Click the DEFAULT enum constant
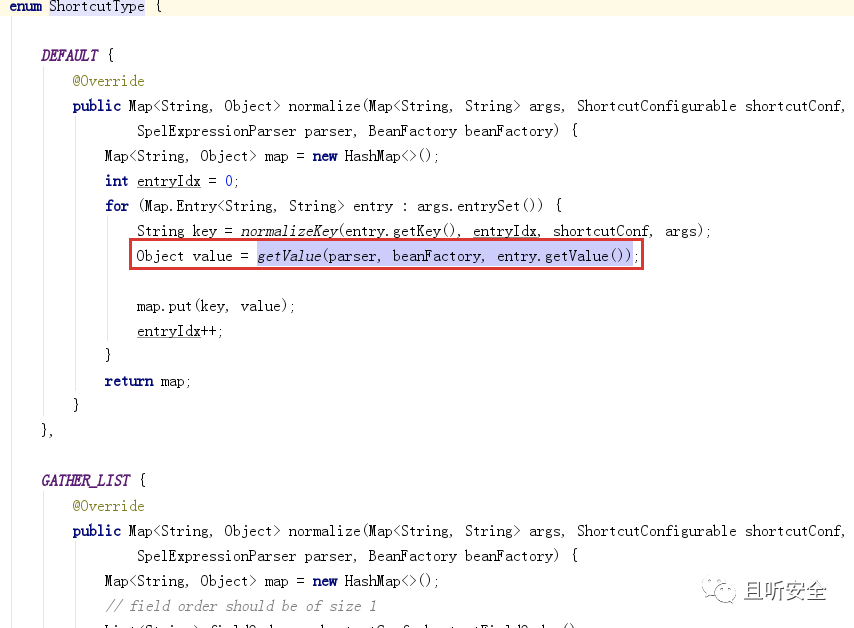 point(70,55)
